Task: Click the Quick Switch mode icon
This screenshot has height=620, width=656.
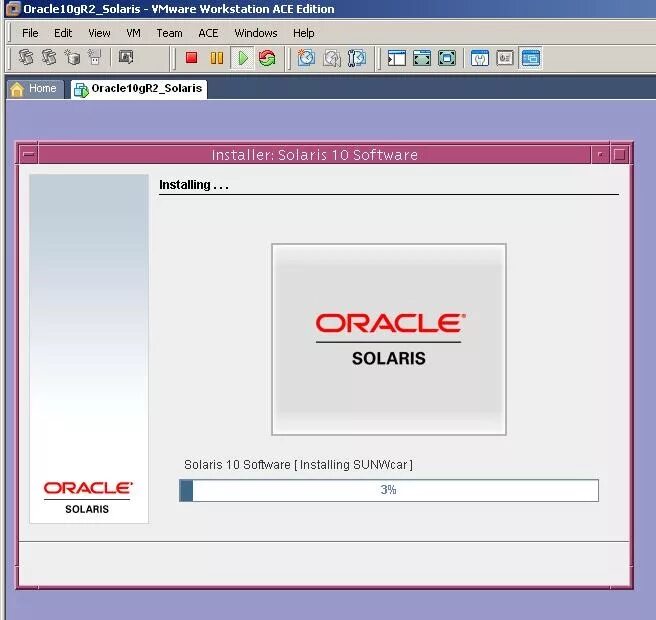Action: pyautogui.click(x=447, y=58)
